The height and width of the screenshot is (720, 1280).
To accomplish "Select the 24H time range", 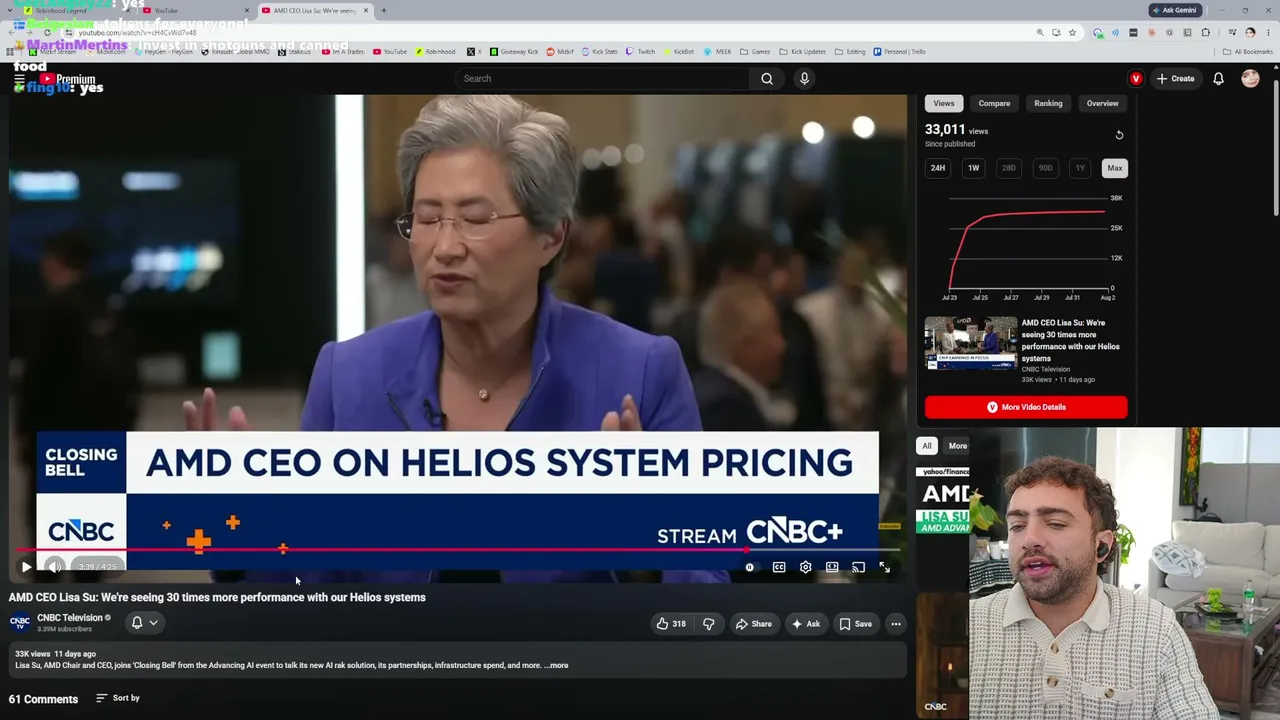I will [x=938, y=168].
